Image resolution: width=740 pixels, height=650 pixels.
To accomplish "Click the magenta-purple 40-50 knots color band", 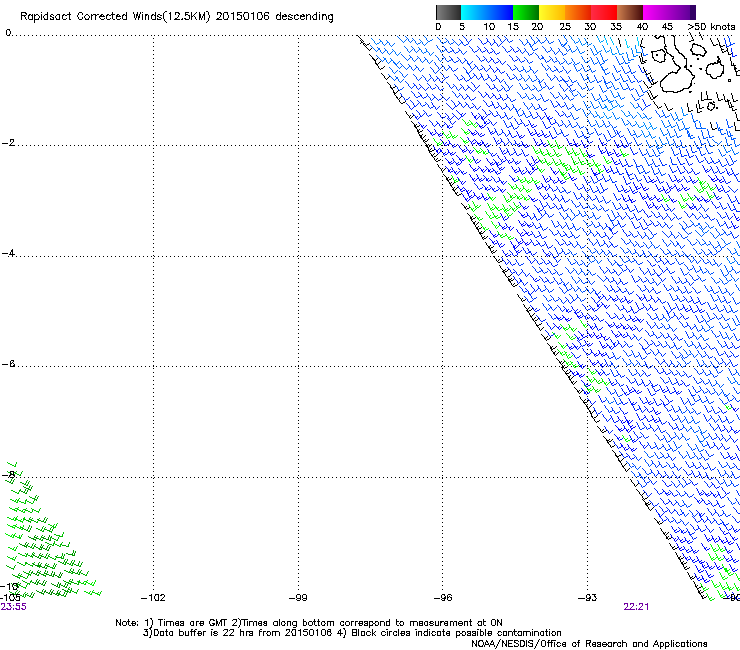I will click(x=669, y=12).
